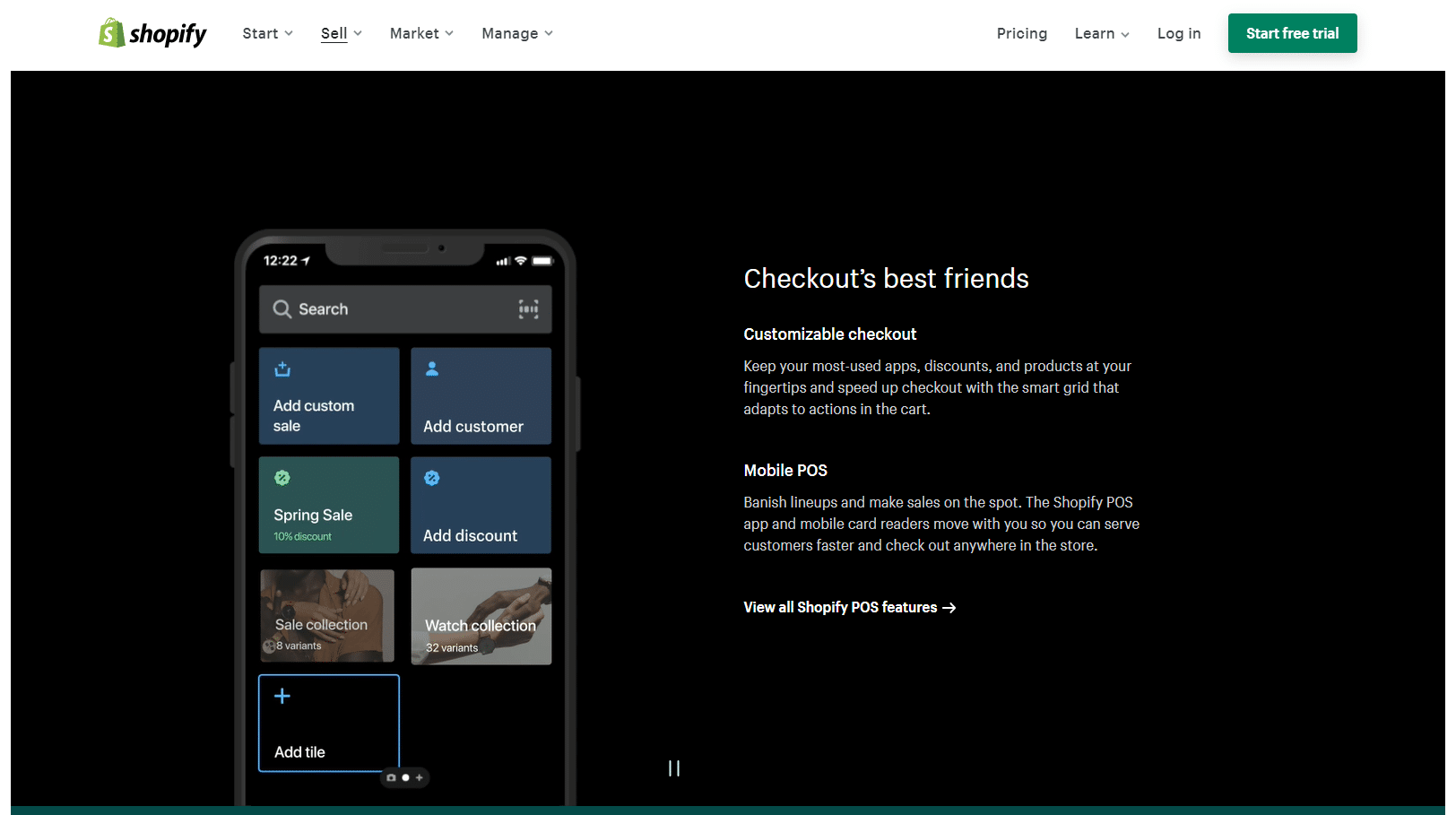Click the blue discount badge on Add discount
Screen dimensions: 1456x815
coord(432,478)
